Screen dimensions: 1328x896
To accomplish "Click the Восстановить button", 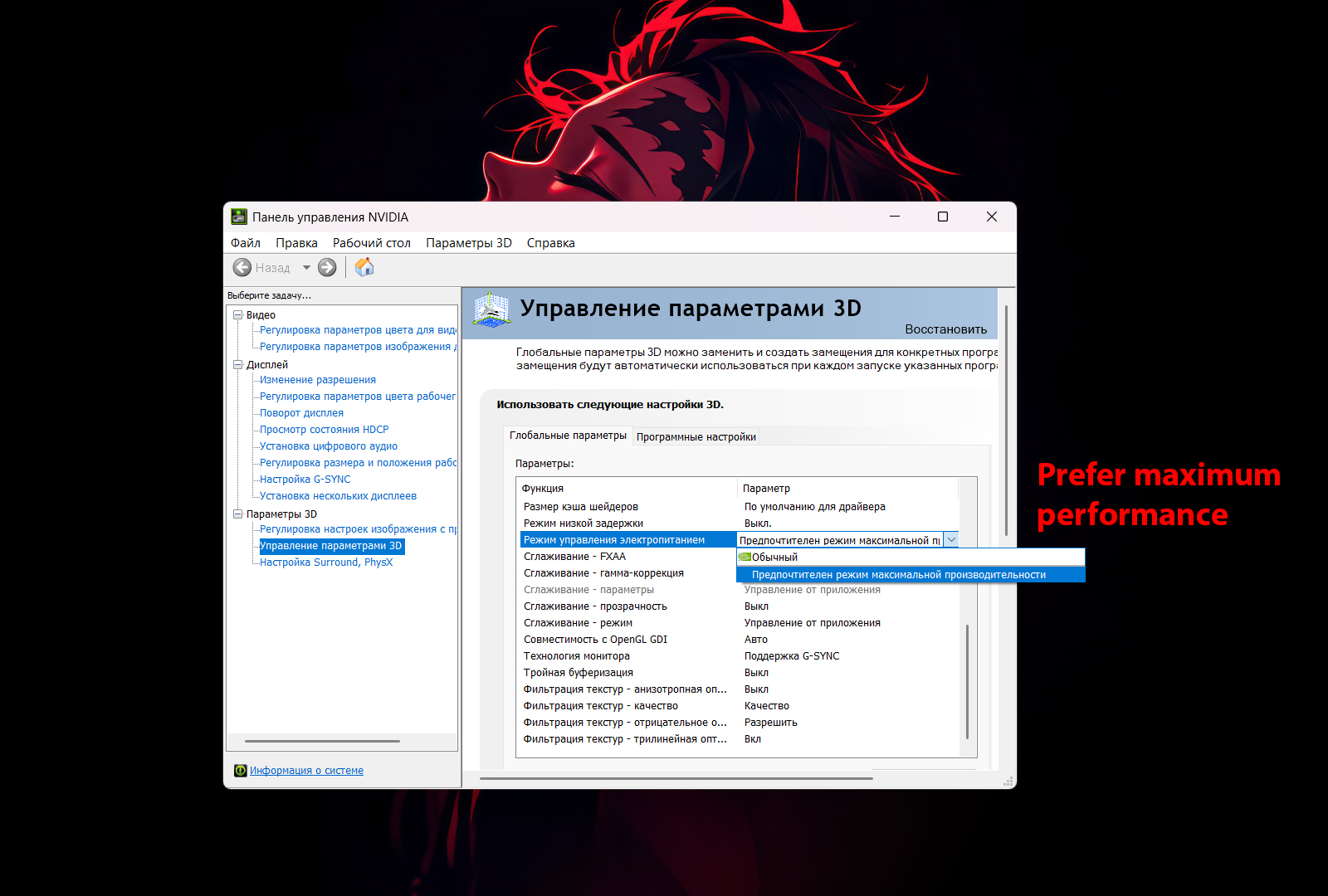I will click(x=946, y=329).
